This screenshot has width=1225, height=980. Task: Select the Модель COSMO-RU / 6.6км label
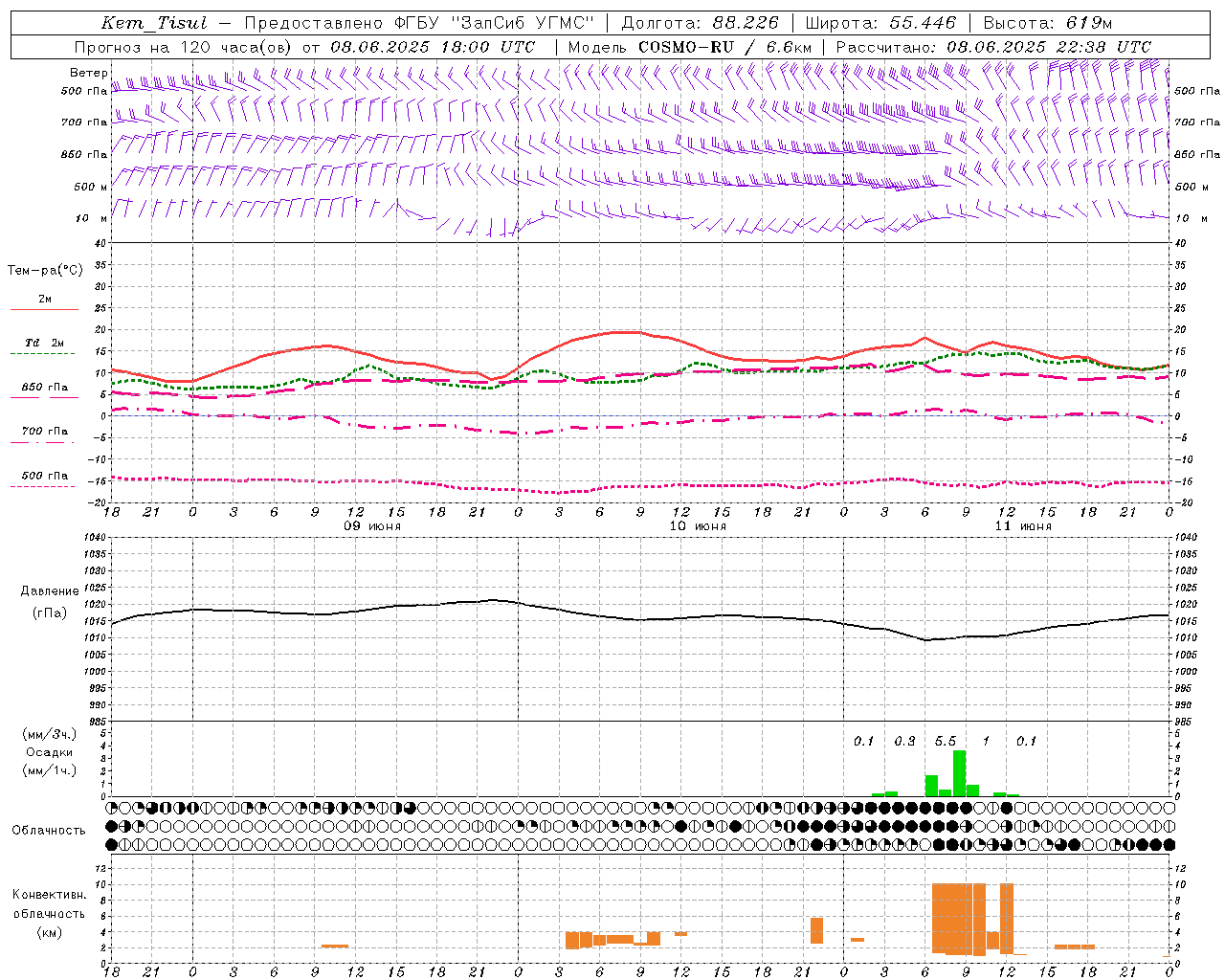pyautogui.click(x=690, y=46)
